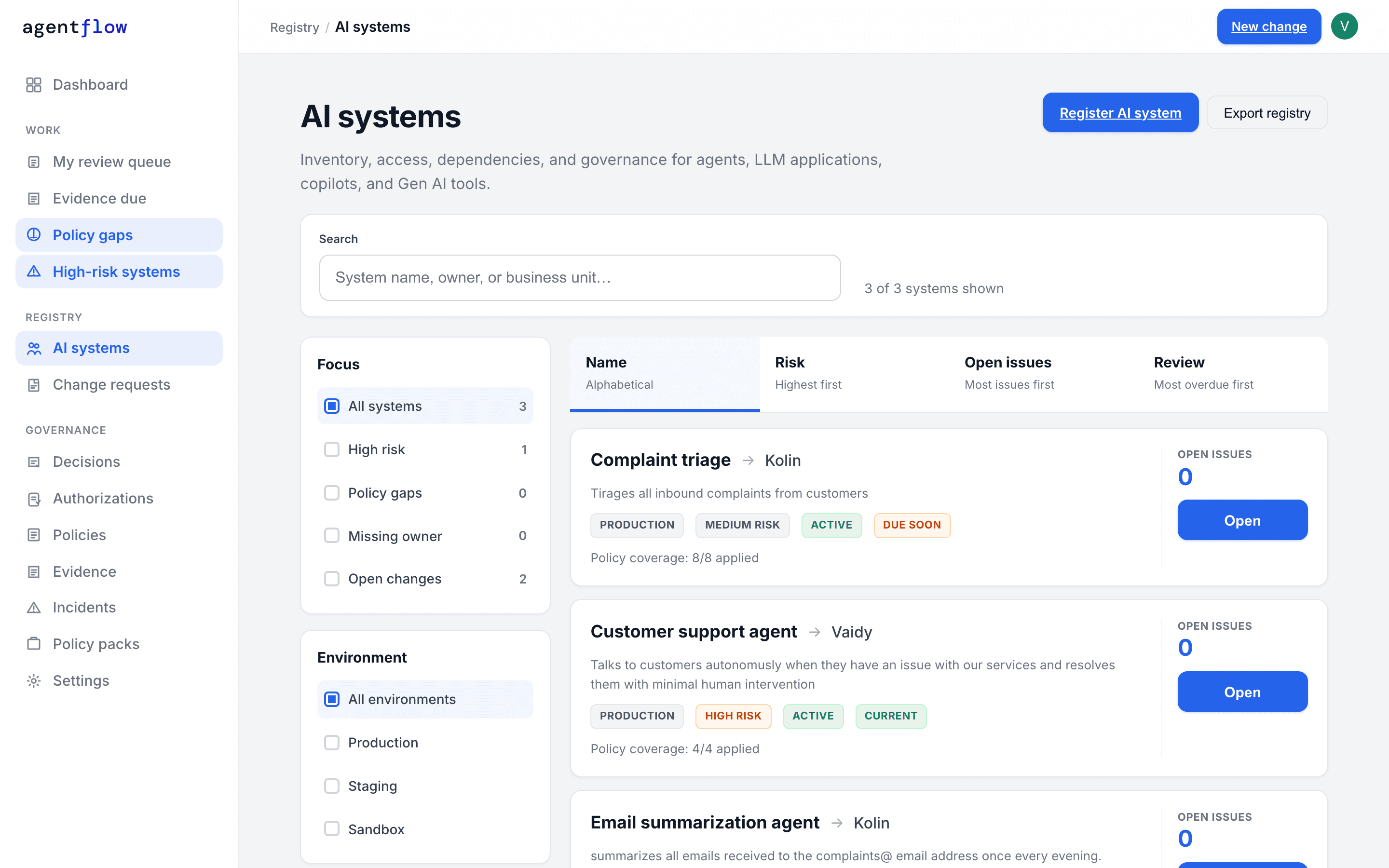Toggle the All environments checkbox
Image resolution: width=1389 pixels, height=868 pixels.
tap(332, 699)
